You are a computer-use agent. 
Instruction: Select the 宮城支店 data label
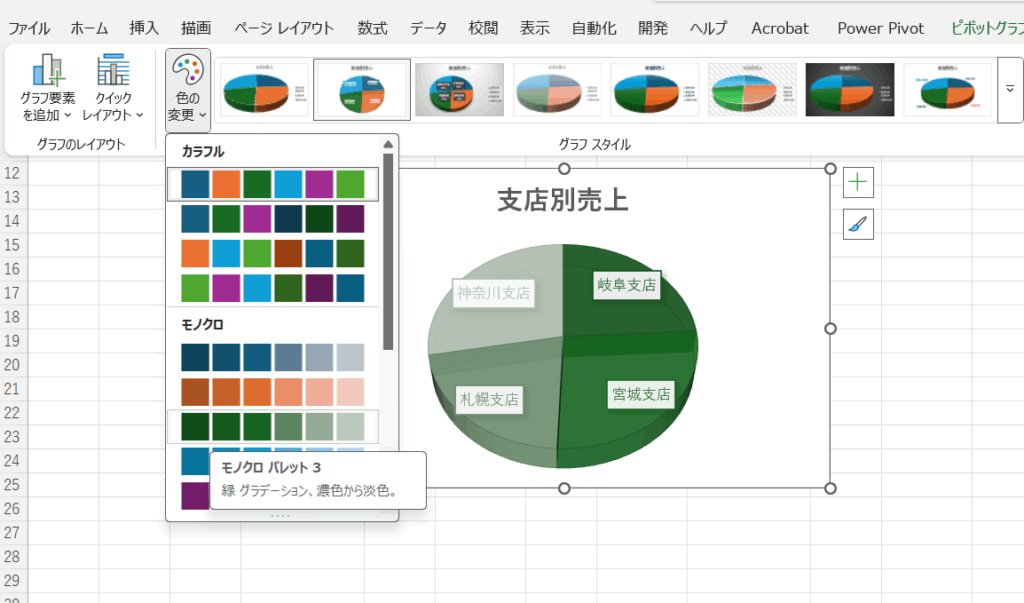point(641,394)
